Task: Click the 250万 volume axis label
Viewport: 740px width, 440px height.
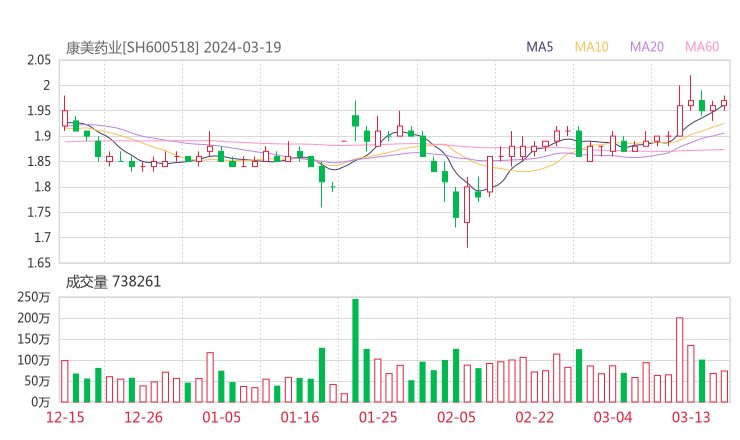Action: (34, 297)
